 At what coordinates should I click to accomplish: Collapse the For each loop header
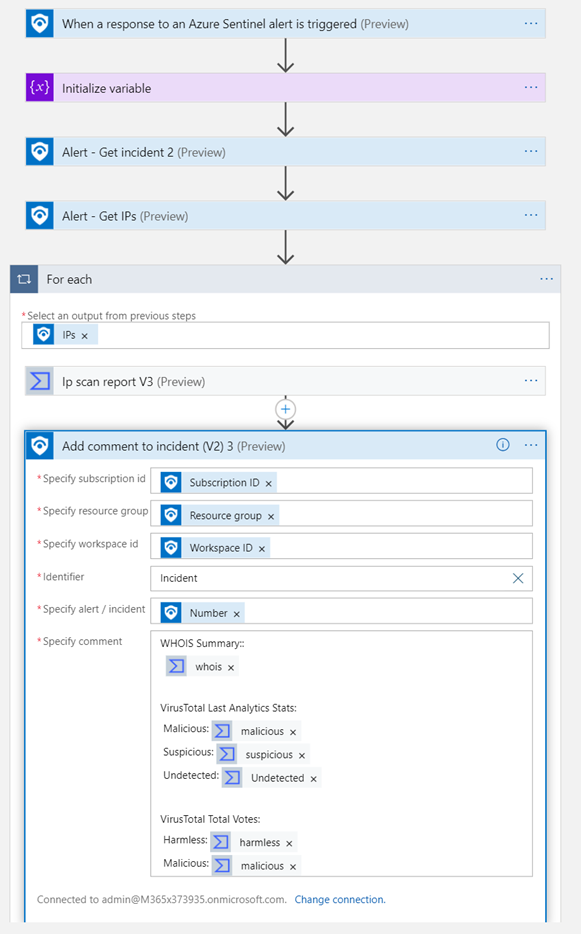pyautogui.click(x=285, y=279)
